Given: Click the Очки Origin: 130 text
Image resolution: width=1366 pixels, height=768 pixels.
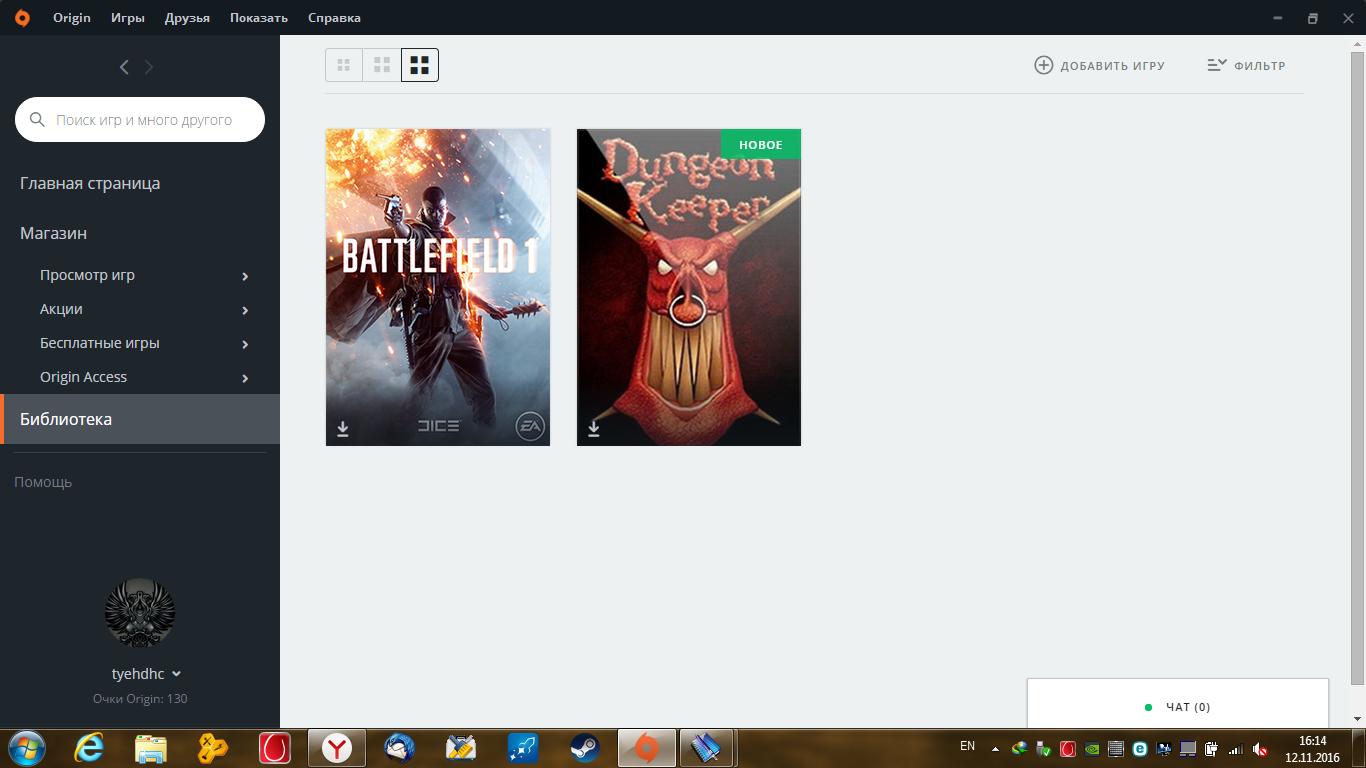Looking at the screenshot, I should (140, 699).
